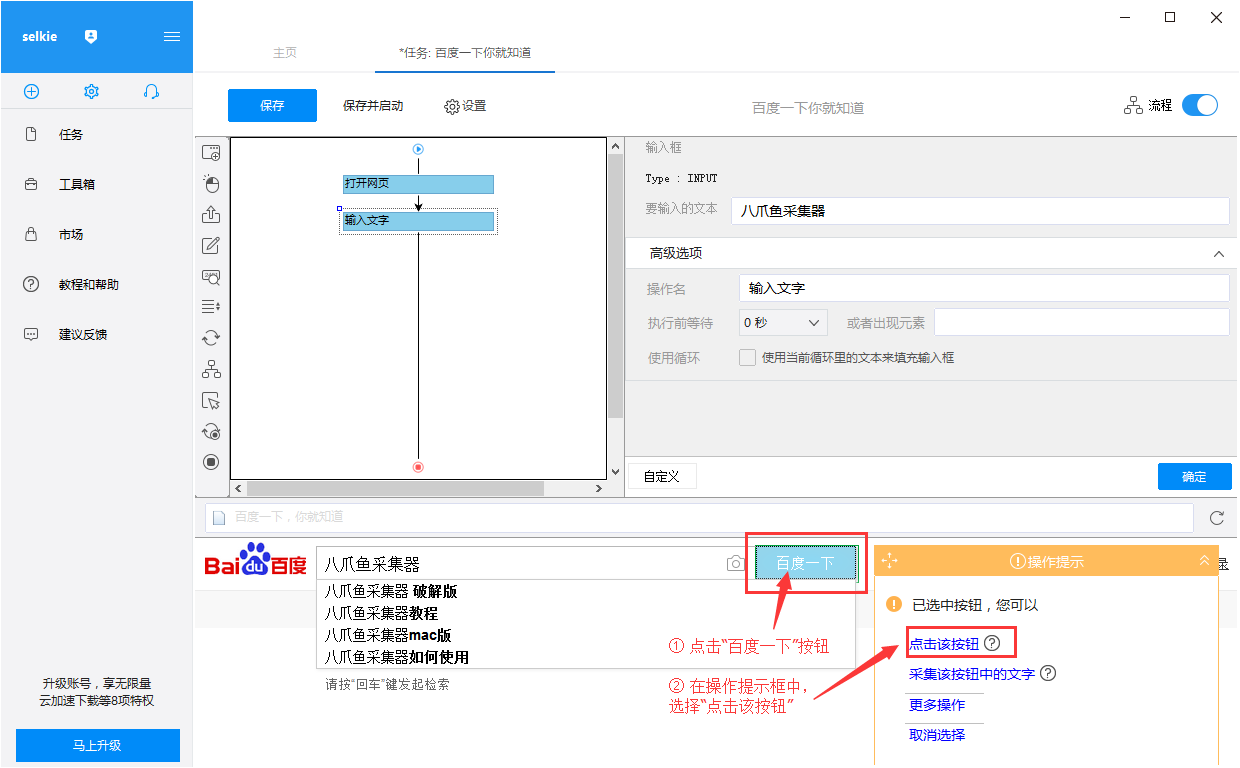This screenshot has width=1240, height=768.
Task: Select the 打开网页 flow step
Action: click(x=418, y=184)
